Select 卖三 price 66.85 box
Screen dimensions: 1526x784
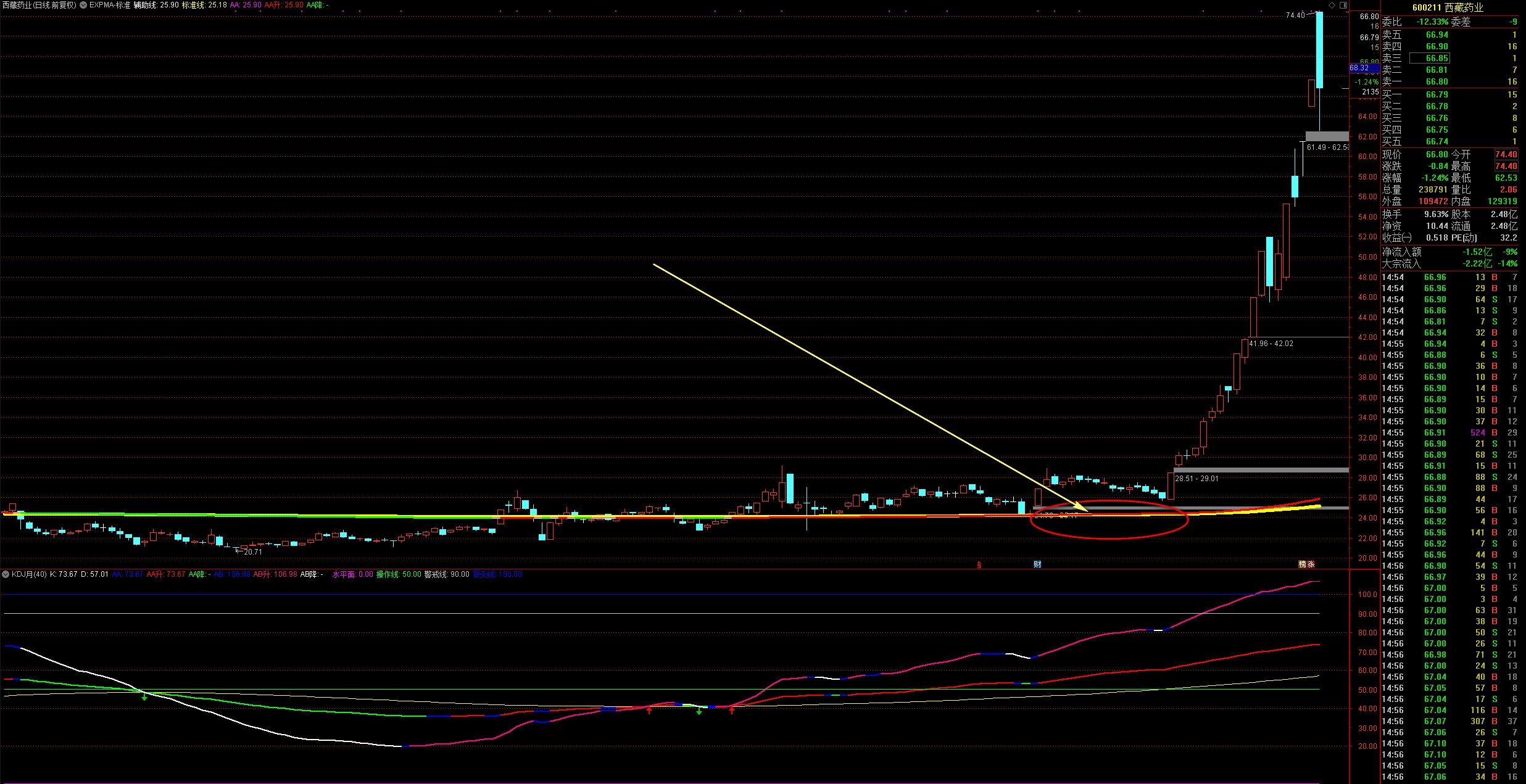(1430, 58)
